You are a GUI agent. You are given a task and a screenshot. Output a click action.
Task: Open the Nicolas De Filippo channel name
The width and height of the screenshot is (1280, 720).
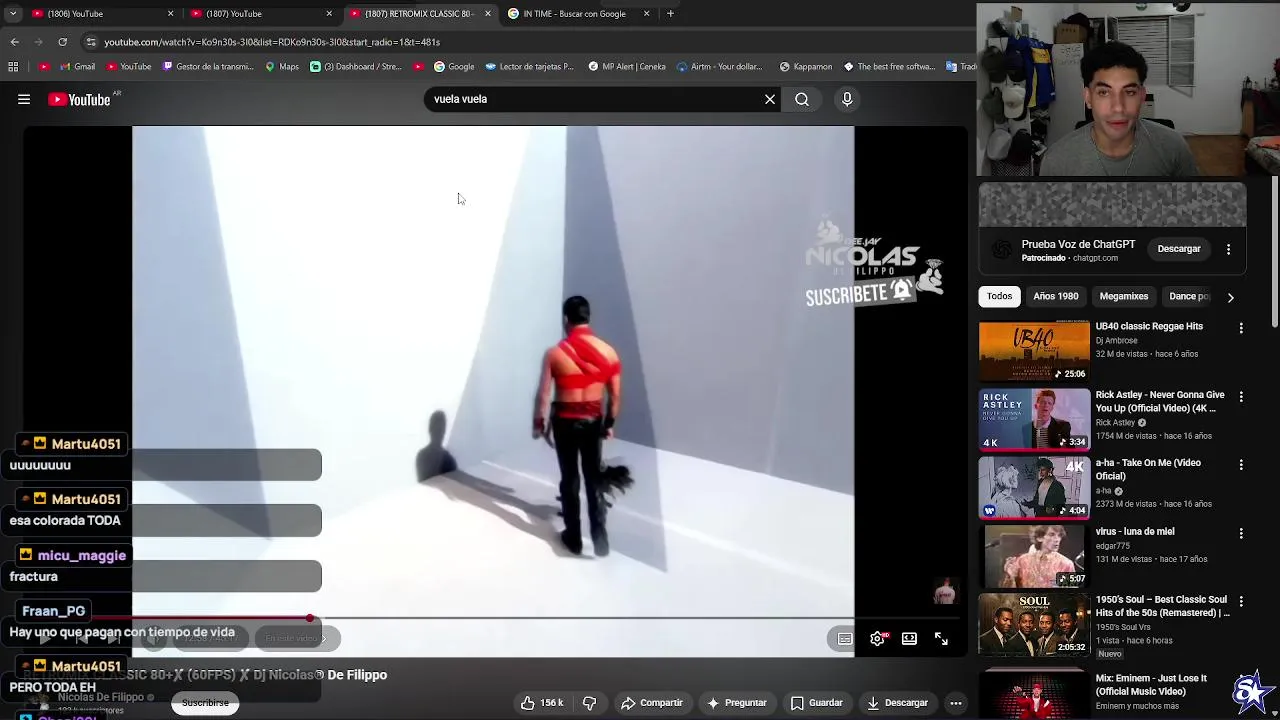[x=101, y=697]
